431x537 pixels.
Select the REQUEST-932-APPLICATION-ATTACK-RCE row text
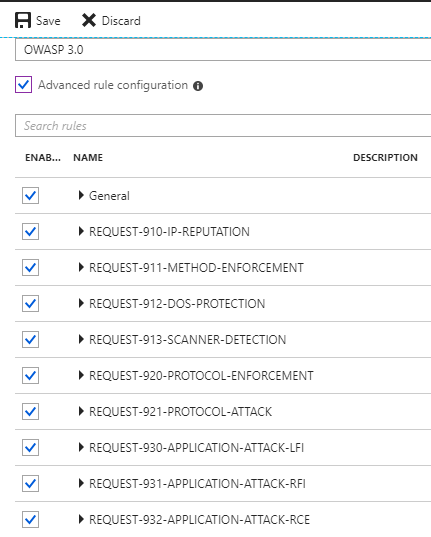tap(199, 520)
